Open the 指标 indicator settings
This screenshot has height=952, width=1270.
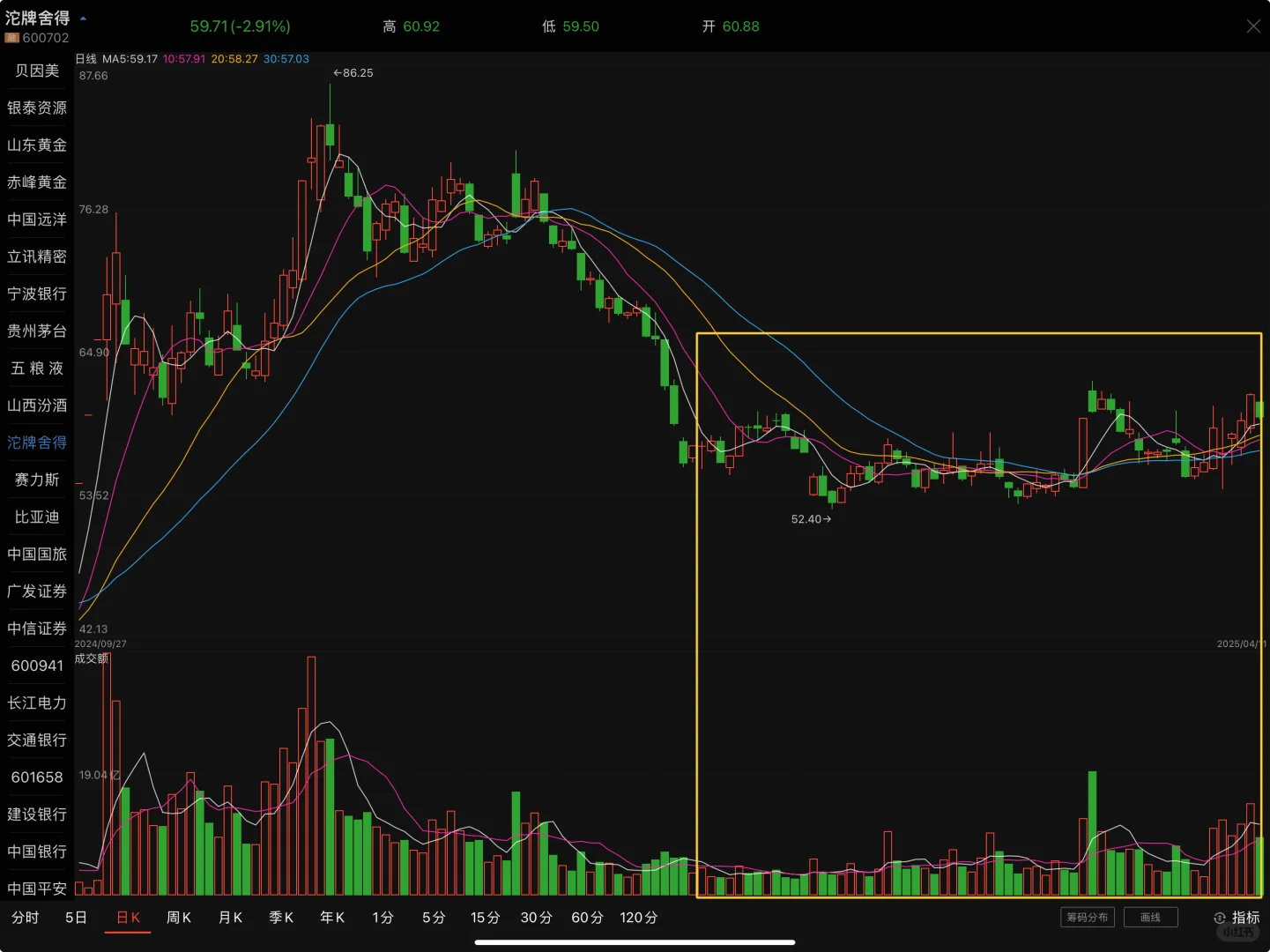point(1237,918)
